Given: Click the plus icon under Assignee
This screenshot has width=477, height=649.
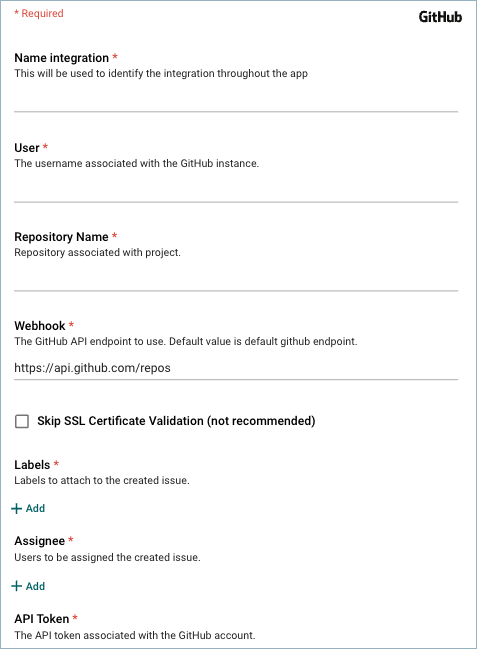Looking at the screenshot, I should pos(17,586).
